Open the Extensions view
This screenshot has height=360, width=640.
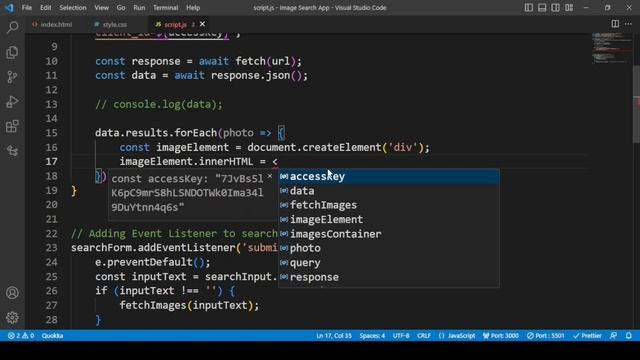click(12, 126)
